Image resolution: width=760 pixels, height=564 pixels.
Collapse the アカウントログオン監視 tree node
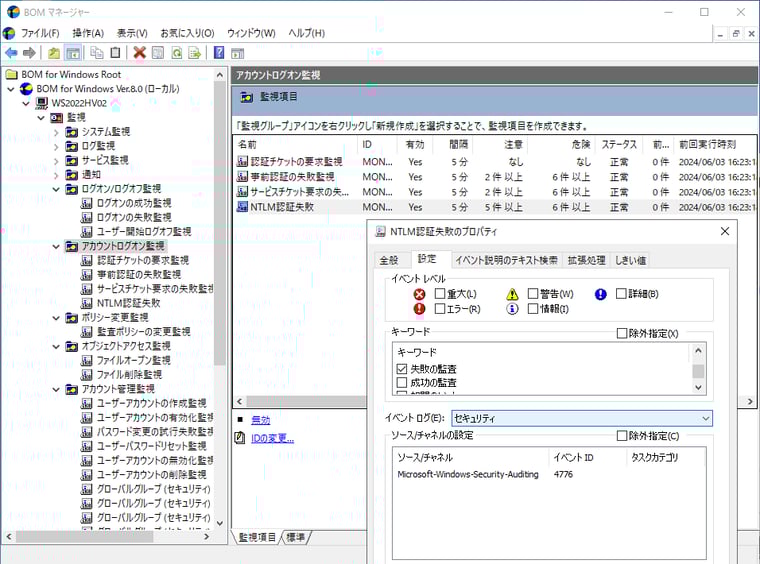click(x=56, y=246)
